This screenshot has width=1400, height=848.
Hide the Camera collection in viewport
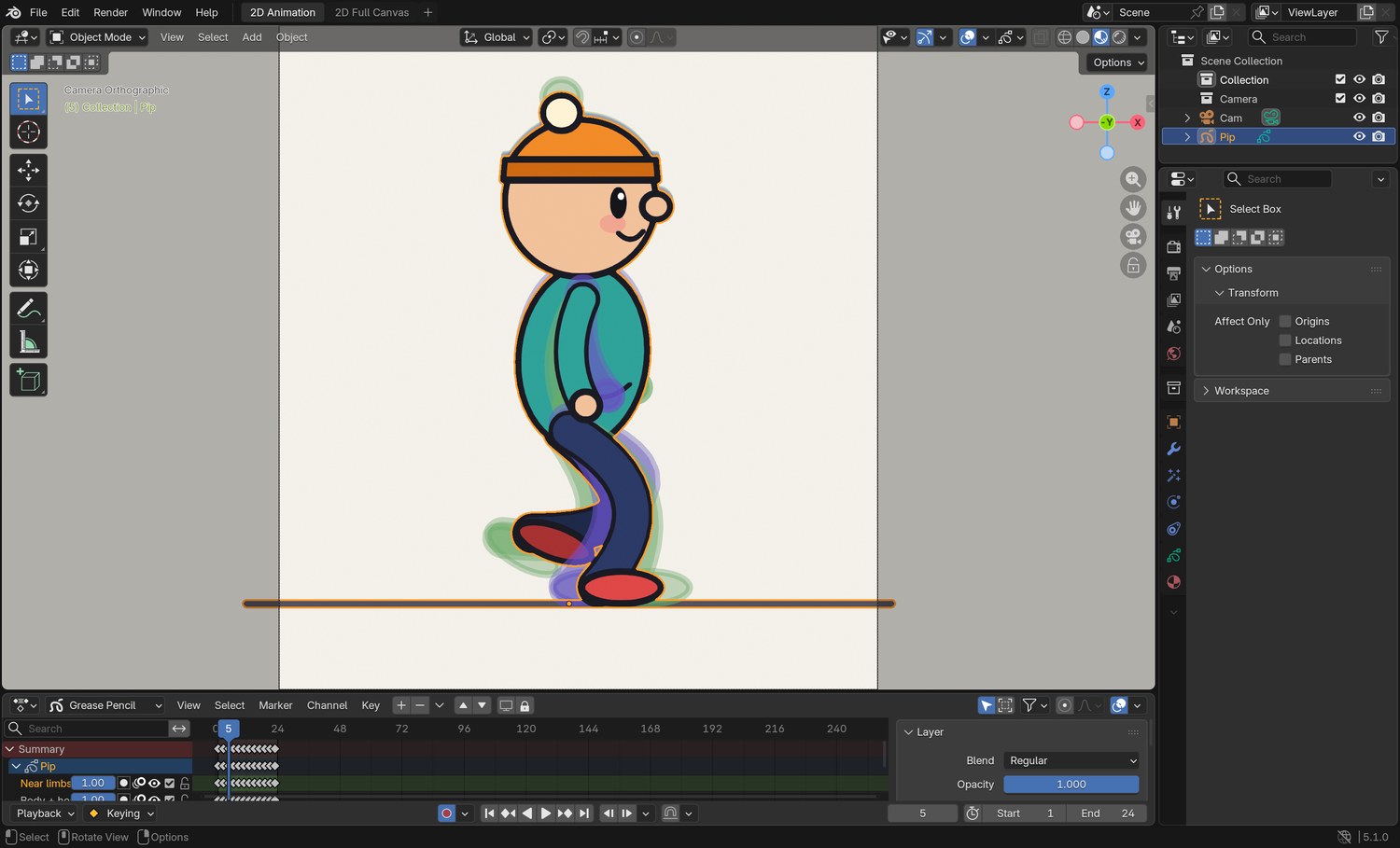tap(1359, 99)
